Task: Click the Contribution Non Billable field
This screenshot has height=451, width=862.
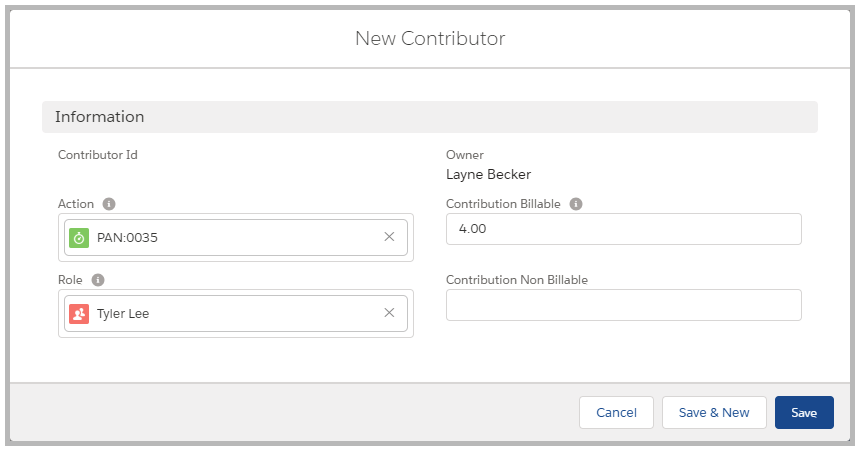Action: click(623, 305)
